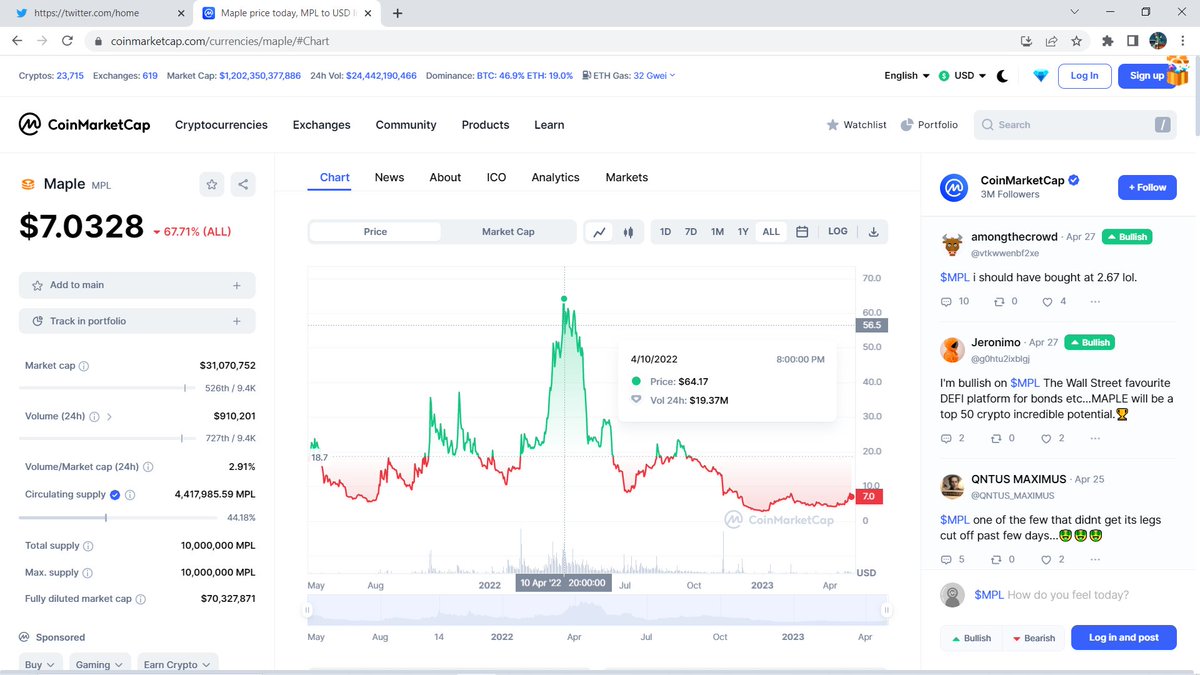Select the candlestick chart icon
The height and width of the screenshot is (675, 1200).
[628, 231]
